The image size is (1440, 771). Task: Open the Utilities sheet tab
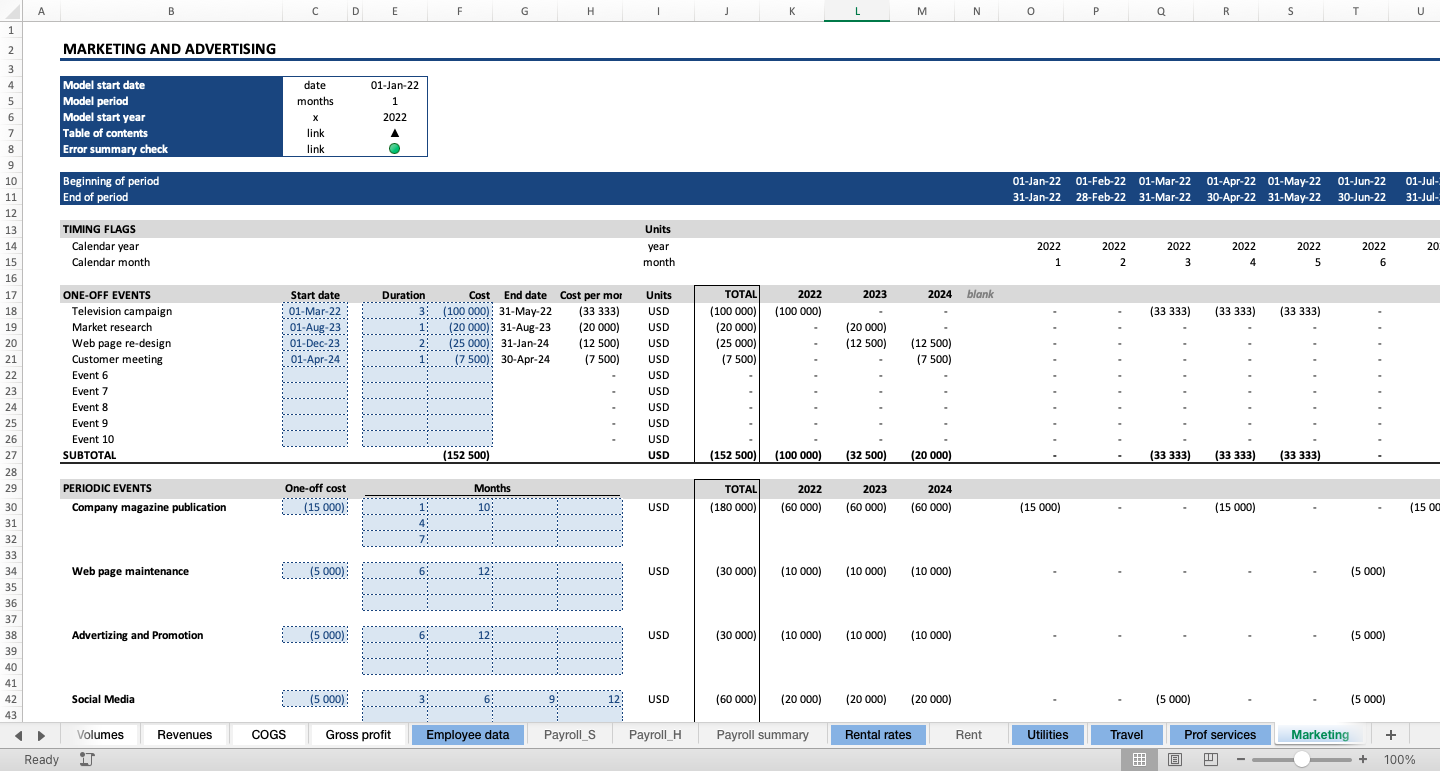tap(1047, 735)
